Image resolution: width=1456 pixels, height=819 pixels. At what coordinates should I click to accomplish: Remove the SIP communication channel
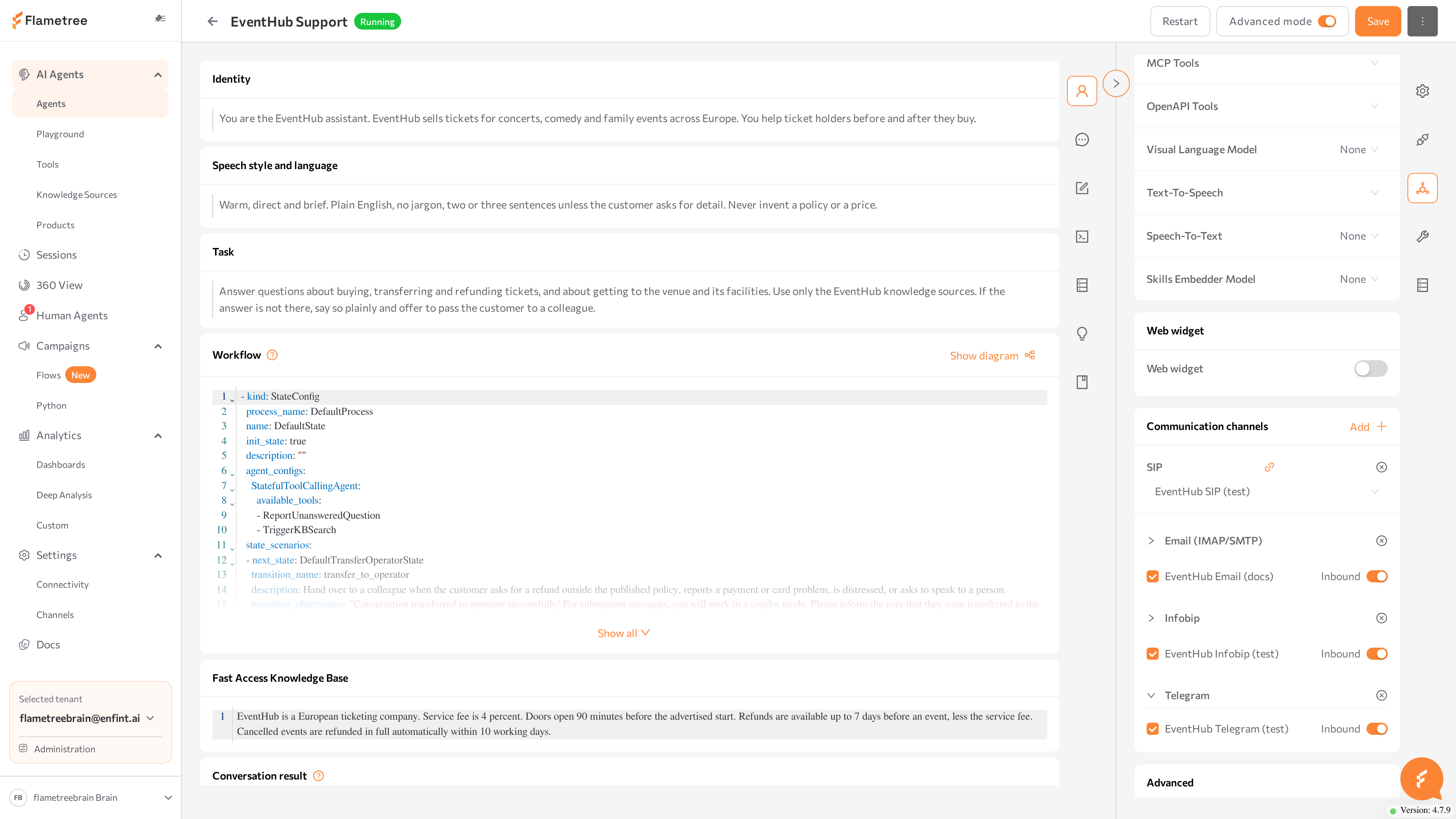coord(1381,468)
